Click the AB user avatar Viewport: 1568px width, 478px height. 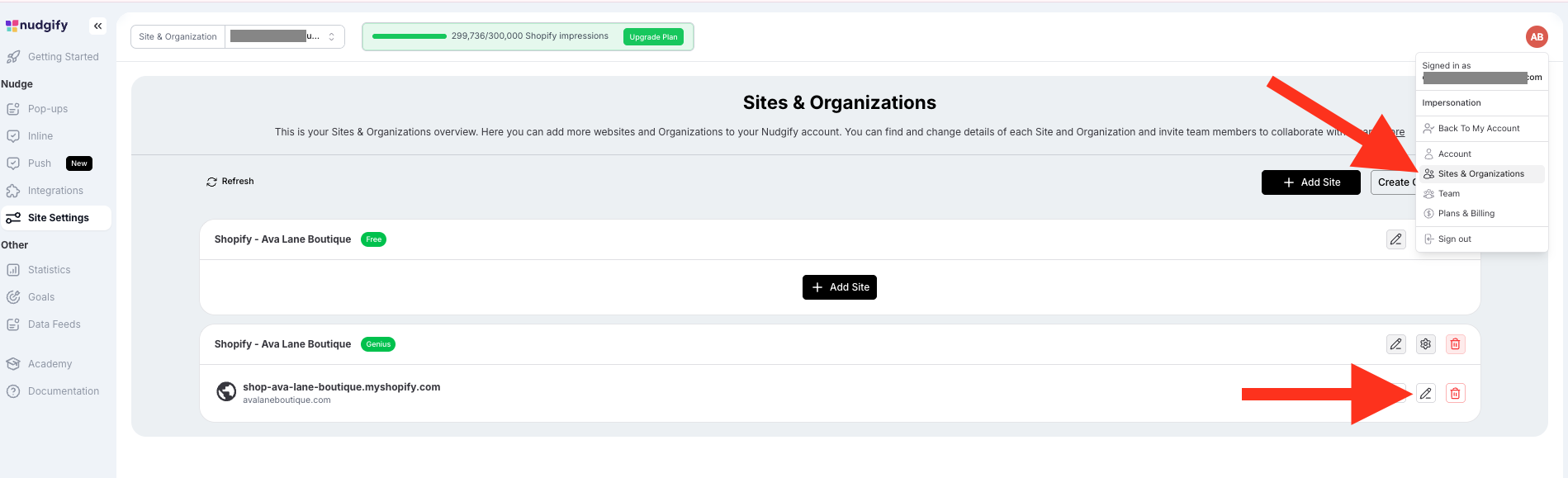pos(1537,36)
